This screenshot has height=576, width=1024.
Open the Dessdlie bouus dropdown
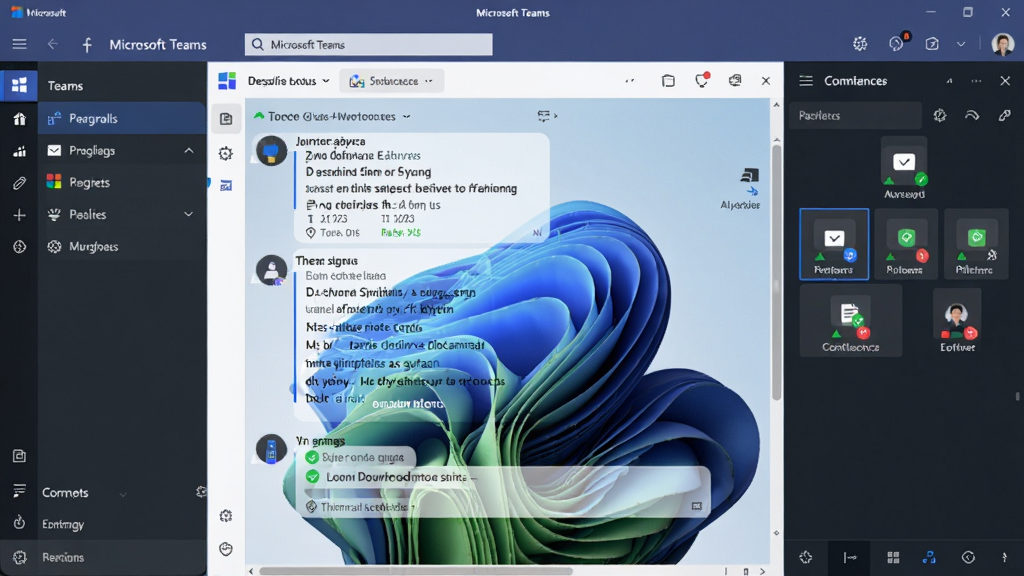click(288, 81)
